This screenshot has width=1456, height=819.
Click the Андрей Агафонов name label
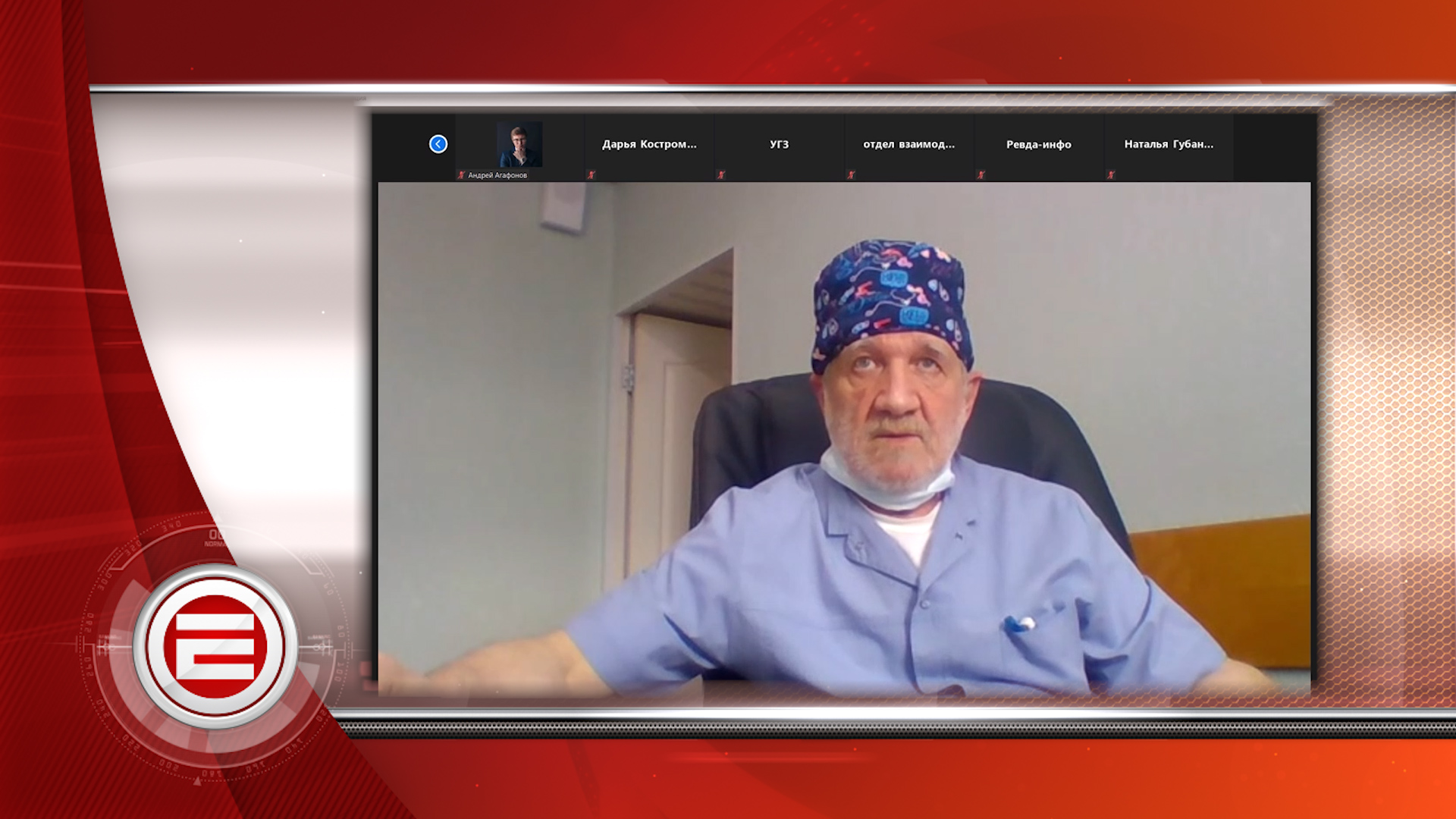[x=497, y=175]
